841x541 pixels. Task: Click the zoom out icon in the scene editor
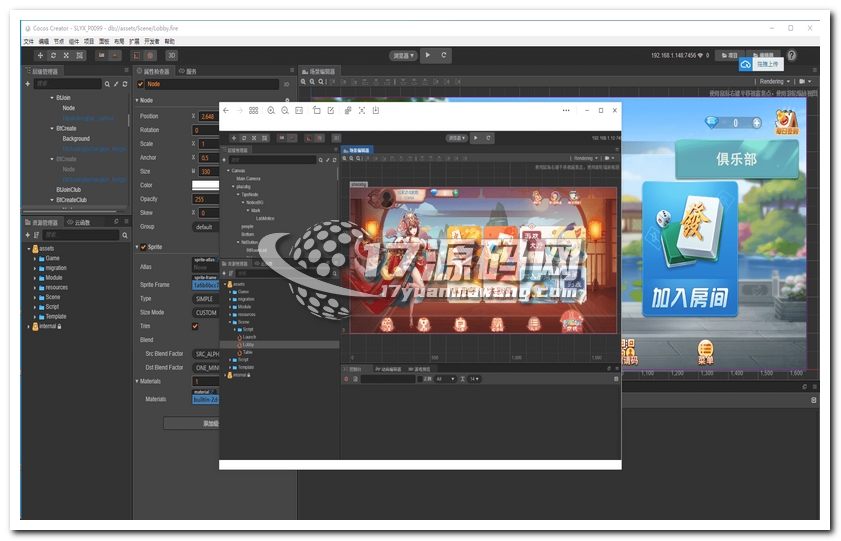pos(312,81)
